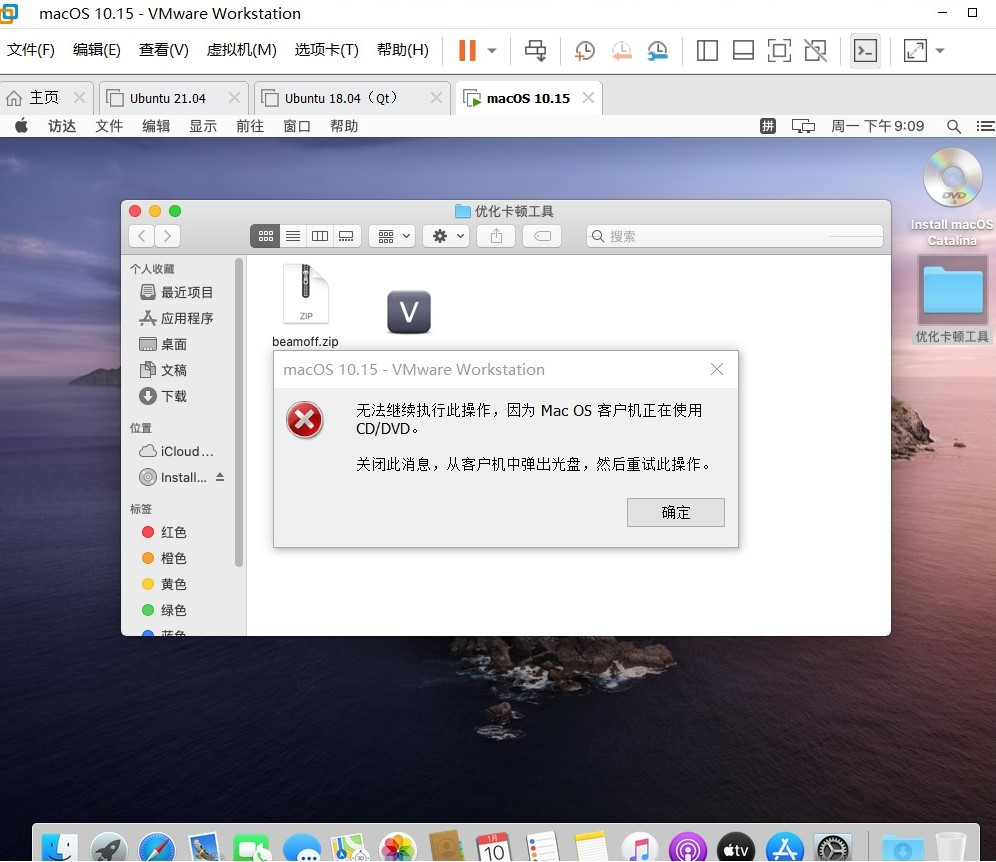This screenshot has width=996, height=862.
Task: Close the VMware error dialog
Action: [717, 369]
